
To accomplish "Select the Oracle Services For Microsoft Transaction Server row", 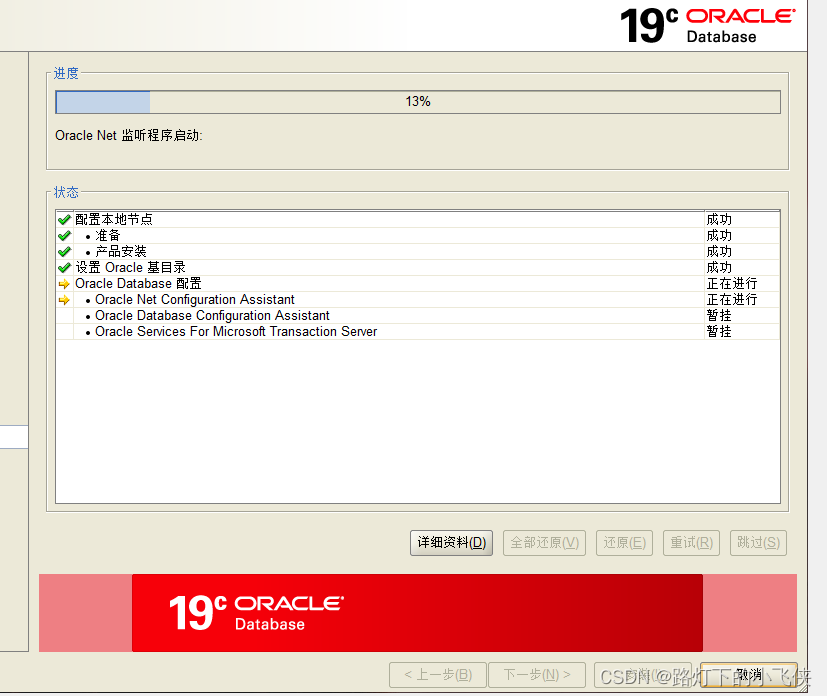I will click(236, 331).
